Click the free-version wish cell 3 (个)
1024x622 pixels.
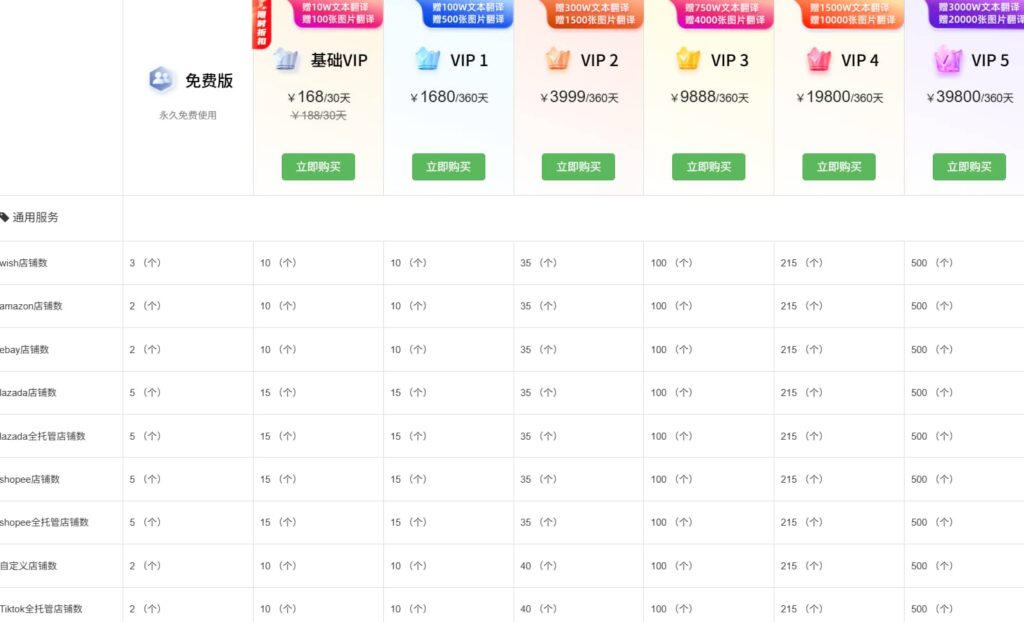[145, 263]
